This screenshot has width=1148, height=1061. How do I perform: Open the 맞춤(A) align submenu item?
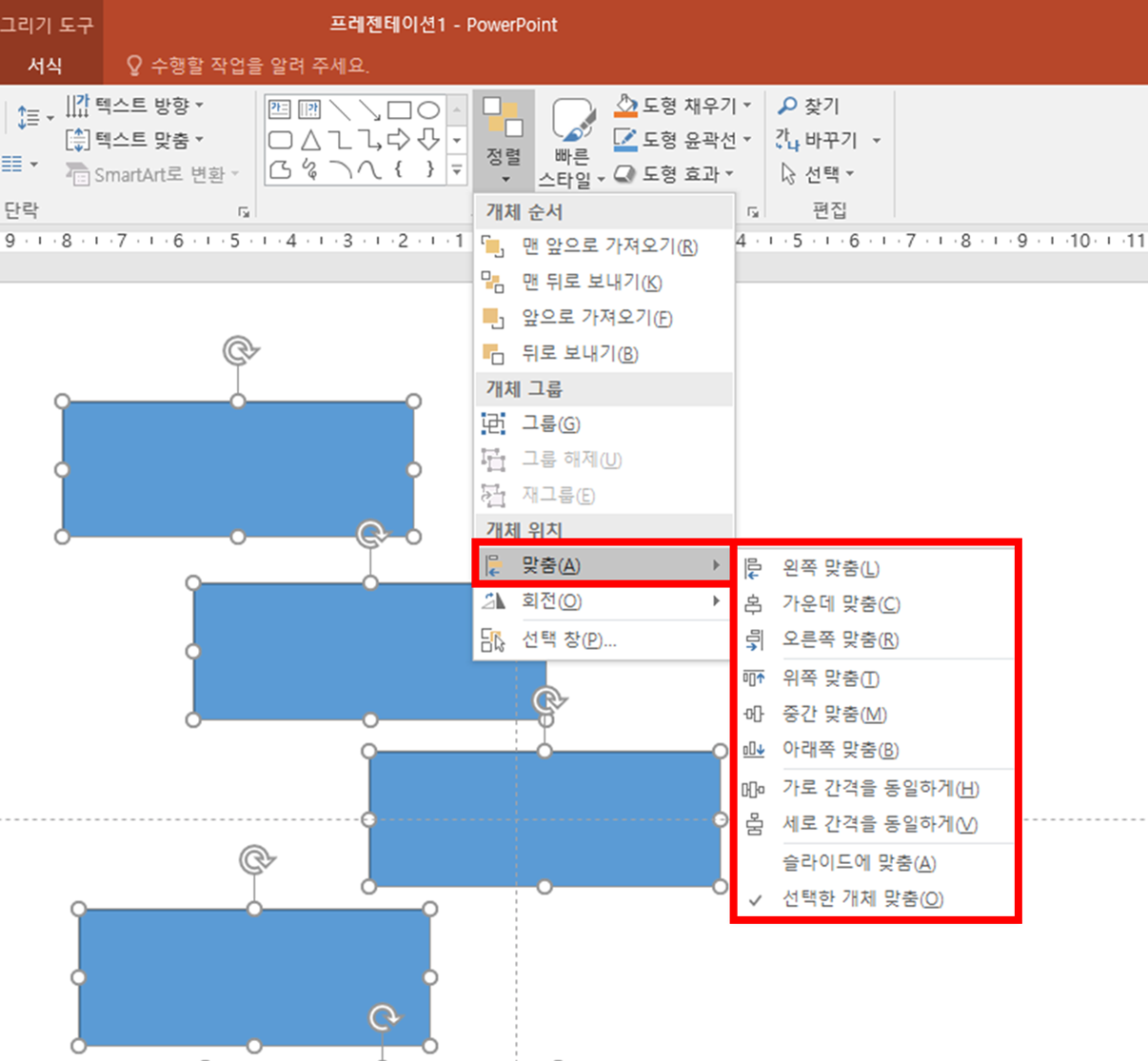[x=604, y=565]
